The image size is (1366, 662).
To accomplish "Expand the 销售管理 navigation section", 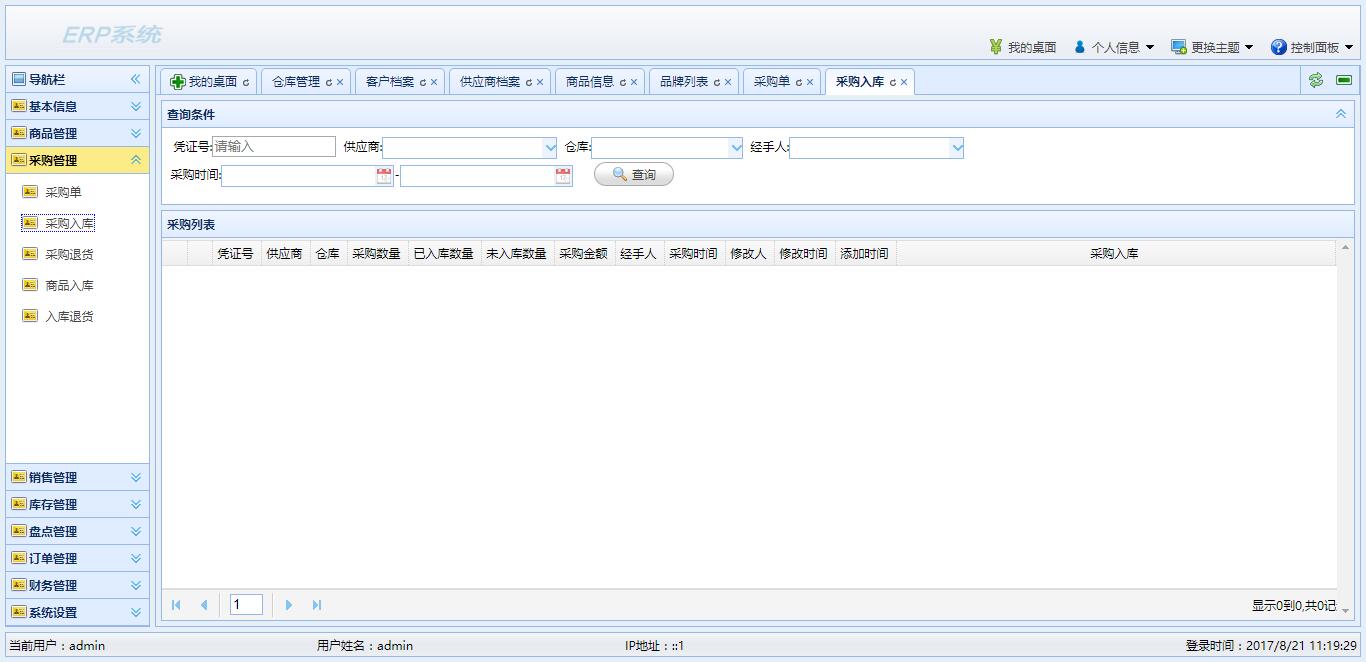I will 78,477.
